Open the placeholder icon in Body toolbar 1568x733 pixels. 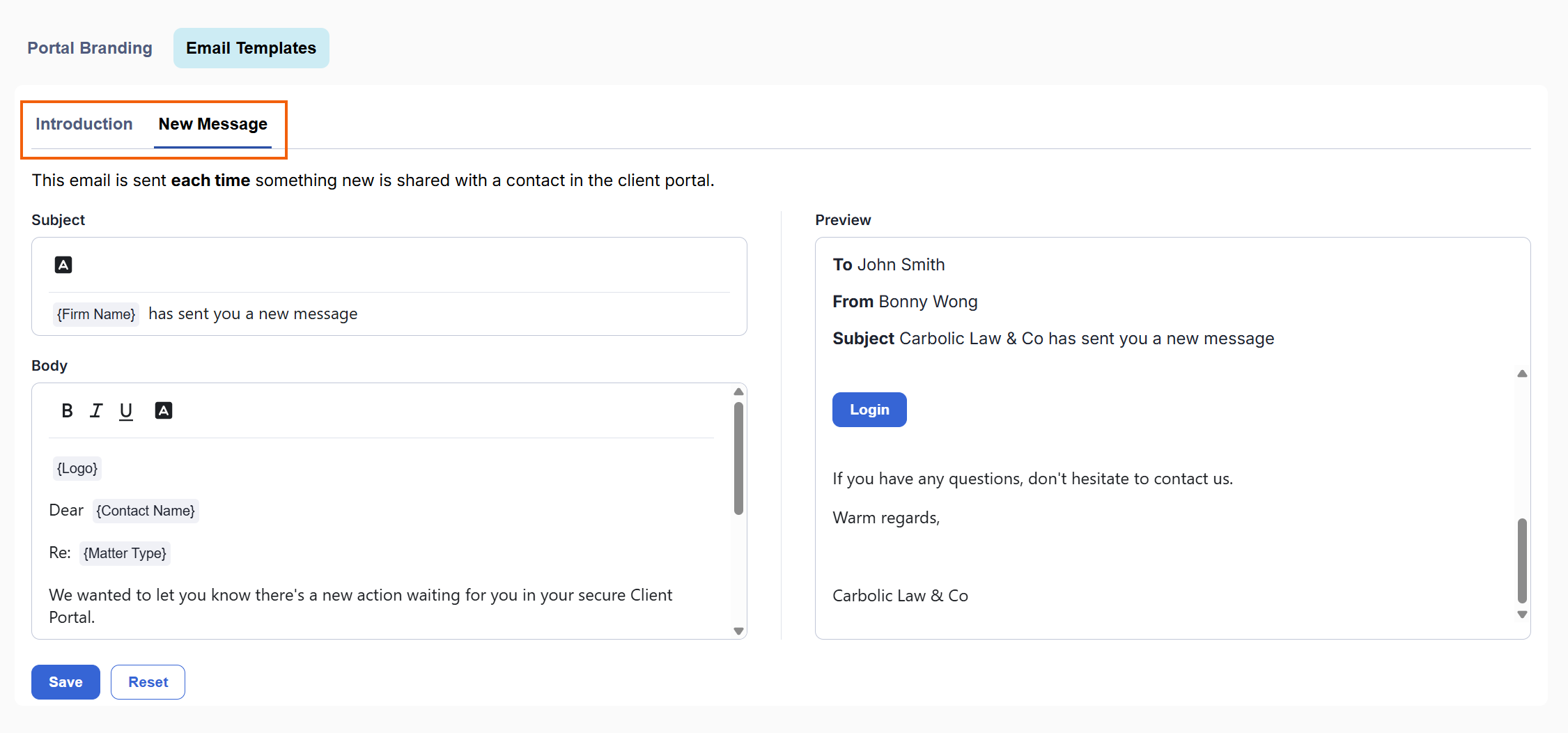click(x=163, y=411)
